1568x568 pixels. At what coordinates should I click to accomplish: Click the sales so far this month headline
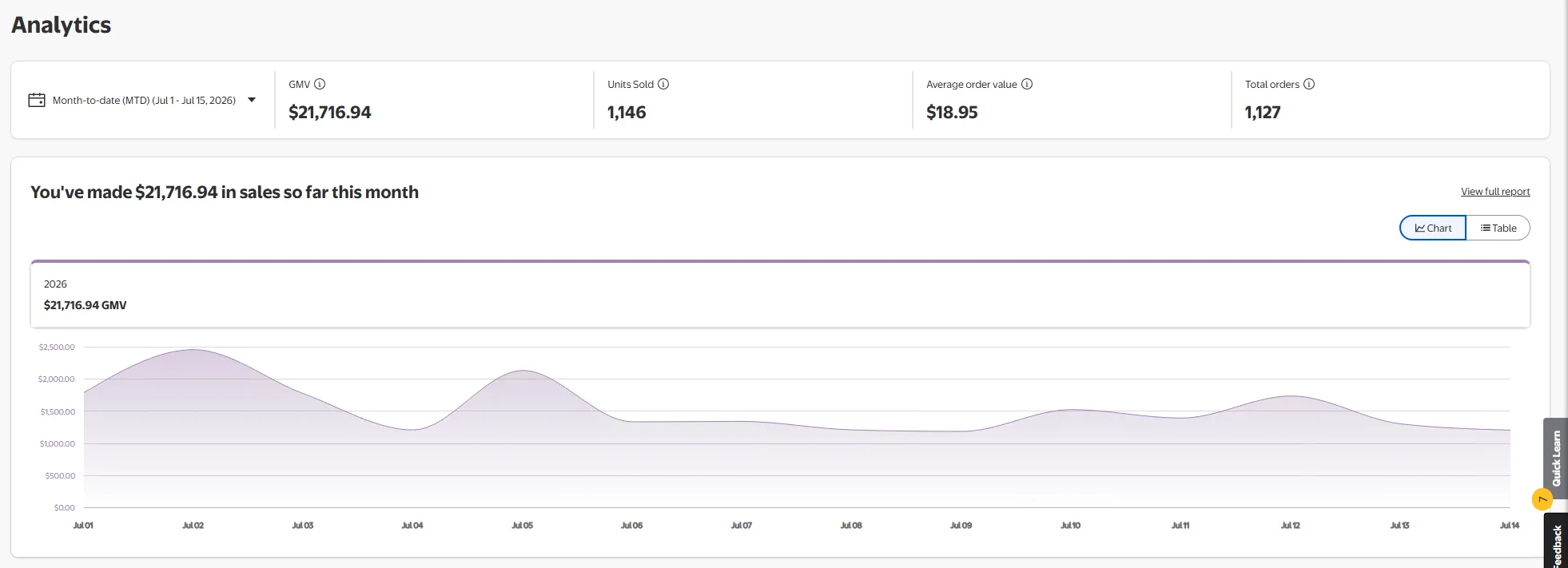(x=225, y=193)
